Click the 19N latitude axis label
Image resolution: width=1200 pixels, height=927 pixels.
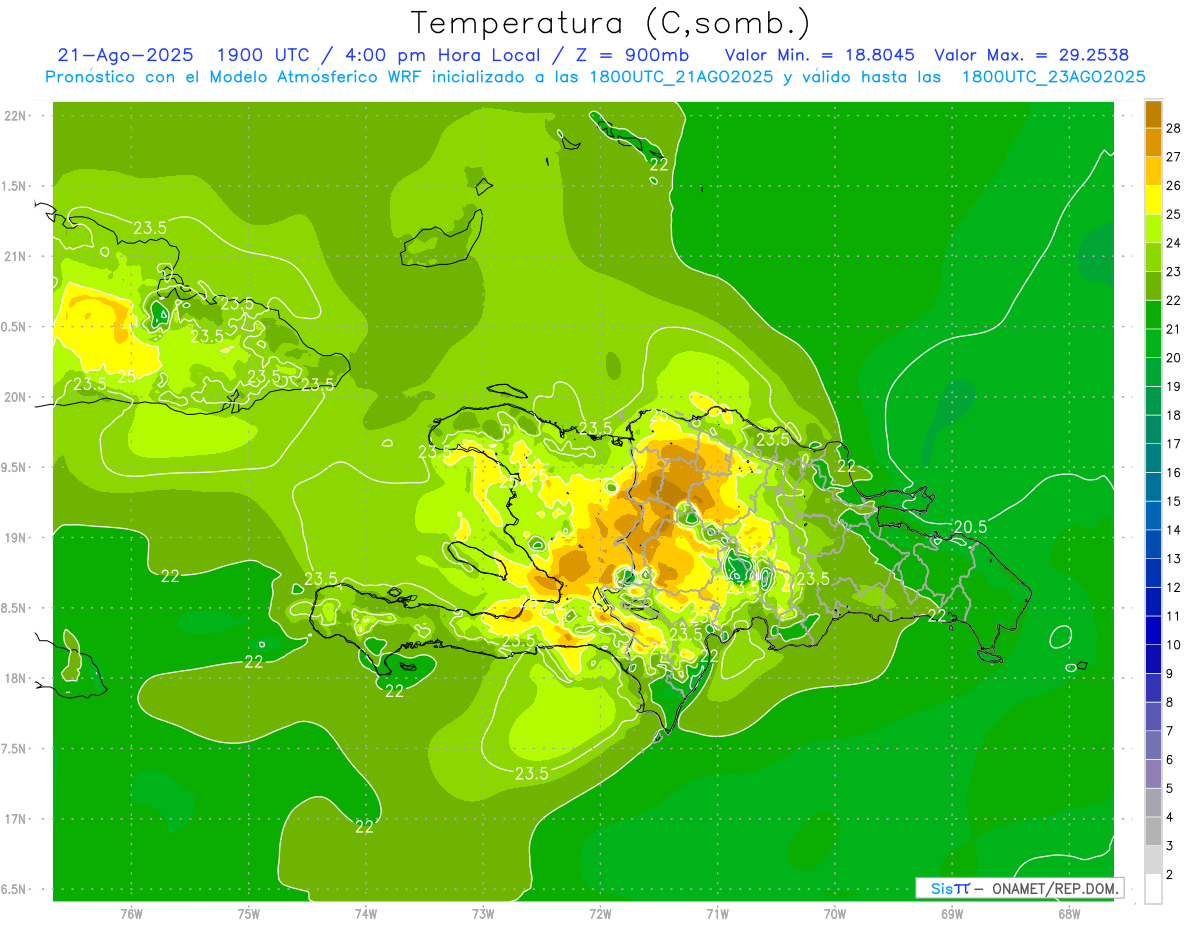coord(16,538)
